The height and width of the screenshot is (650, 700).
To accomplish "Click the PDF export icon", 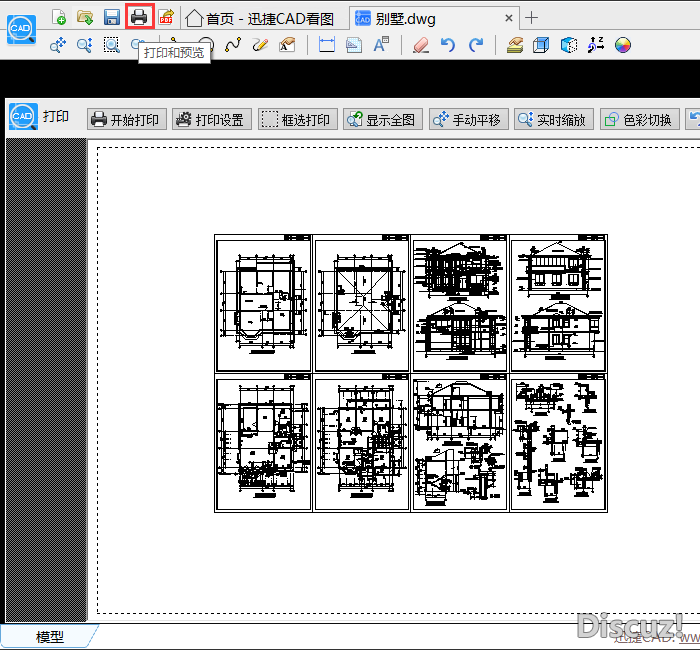I will (166, 17).
